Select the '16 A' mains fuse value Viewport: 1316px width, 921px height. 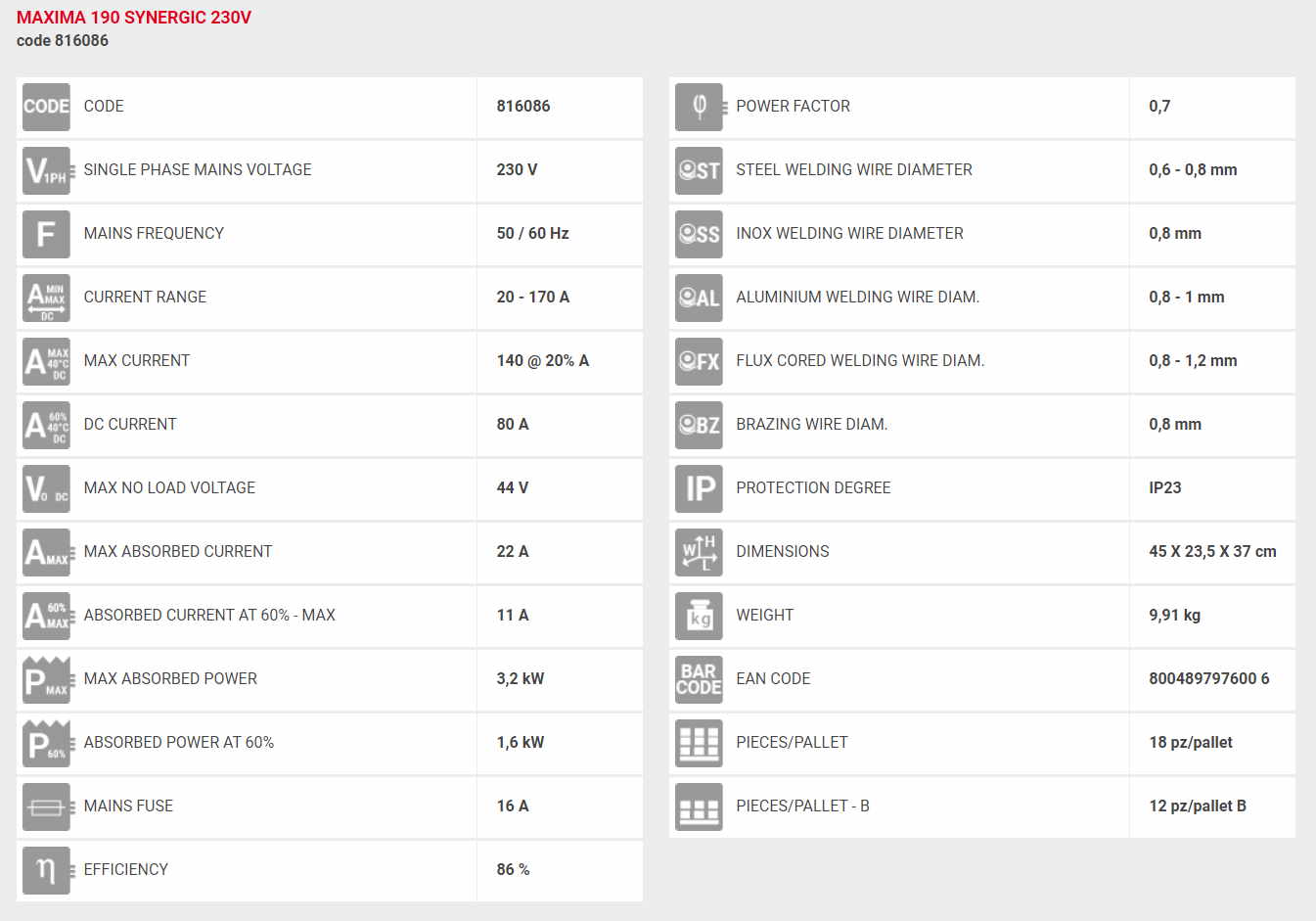click(x=512, y=806)
